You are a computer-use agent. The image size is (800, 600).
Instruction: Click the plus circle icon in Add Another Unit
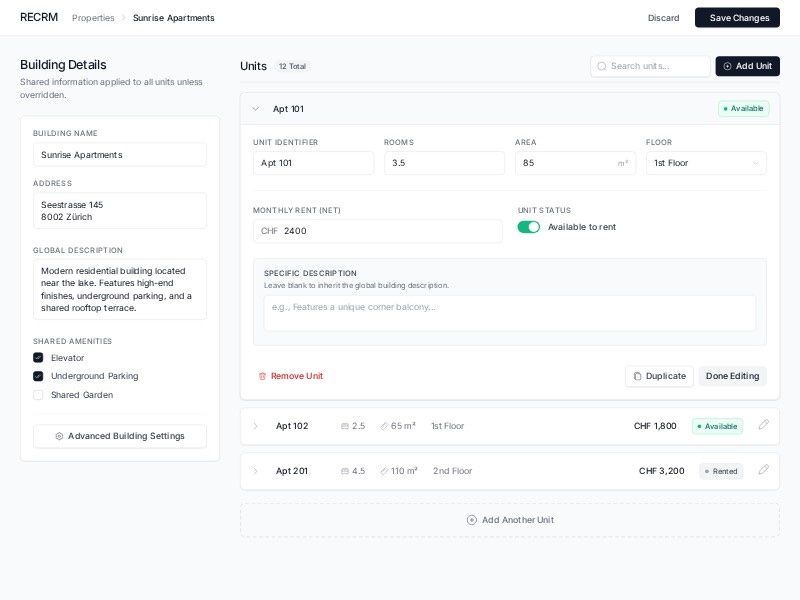(x=472, y=520)
